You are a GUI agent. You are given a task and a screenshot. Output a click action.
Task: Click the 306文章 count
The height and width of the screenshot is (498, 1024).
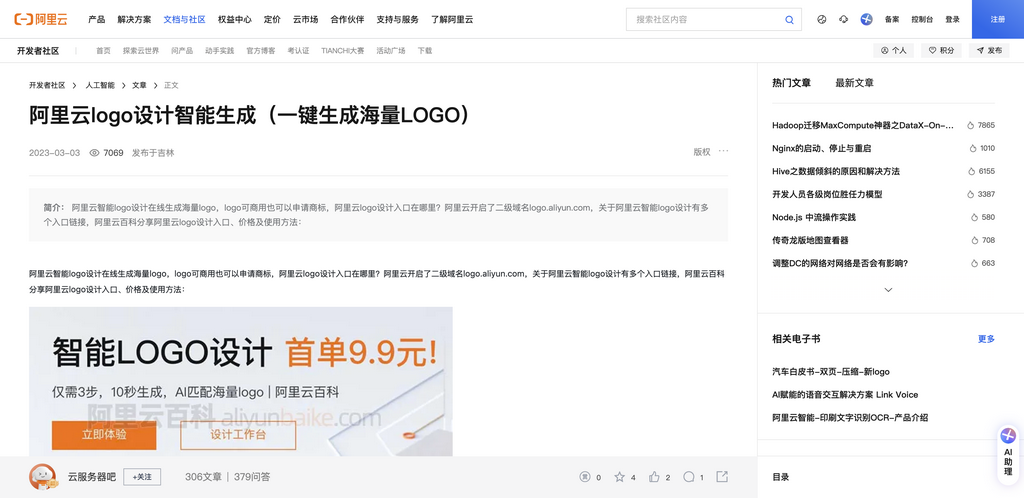[203, 477]
